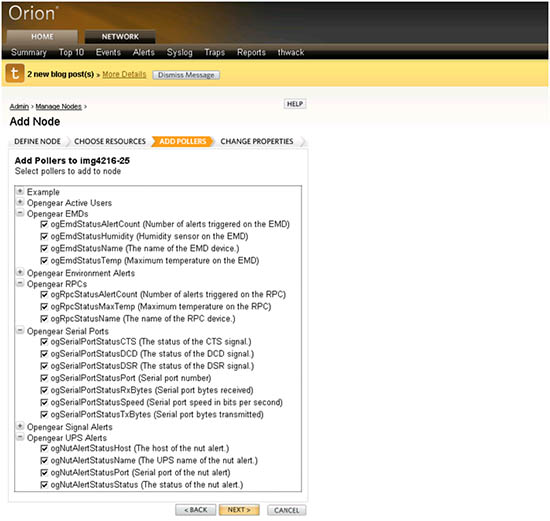Go to DEFINE NODE wizard step

38,141
